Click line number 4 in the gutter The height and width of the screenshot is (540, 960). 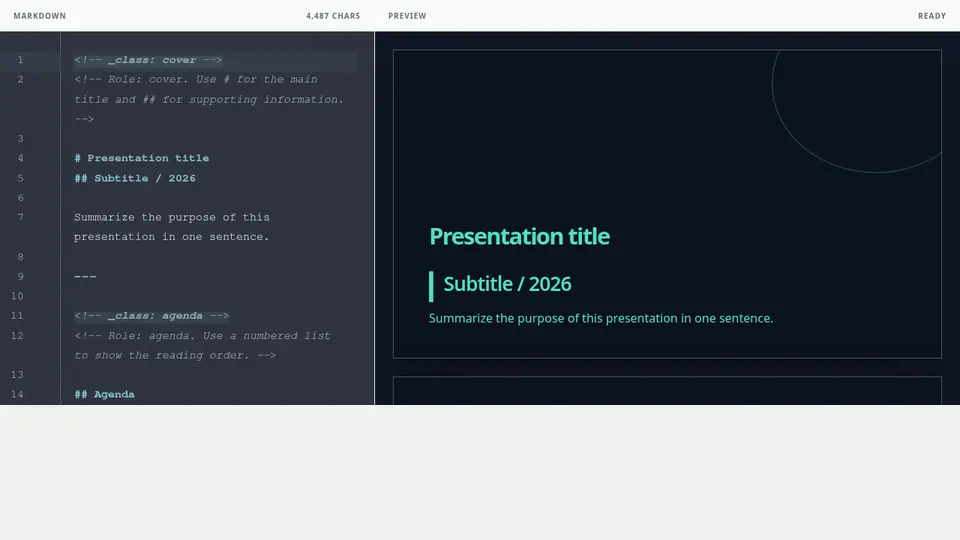pyautogui.click(x=20, y=158)
